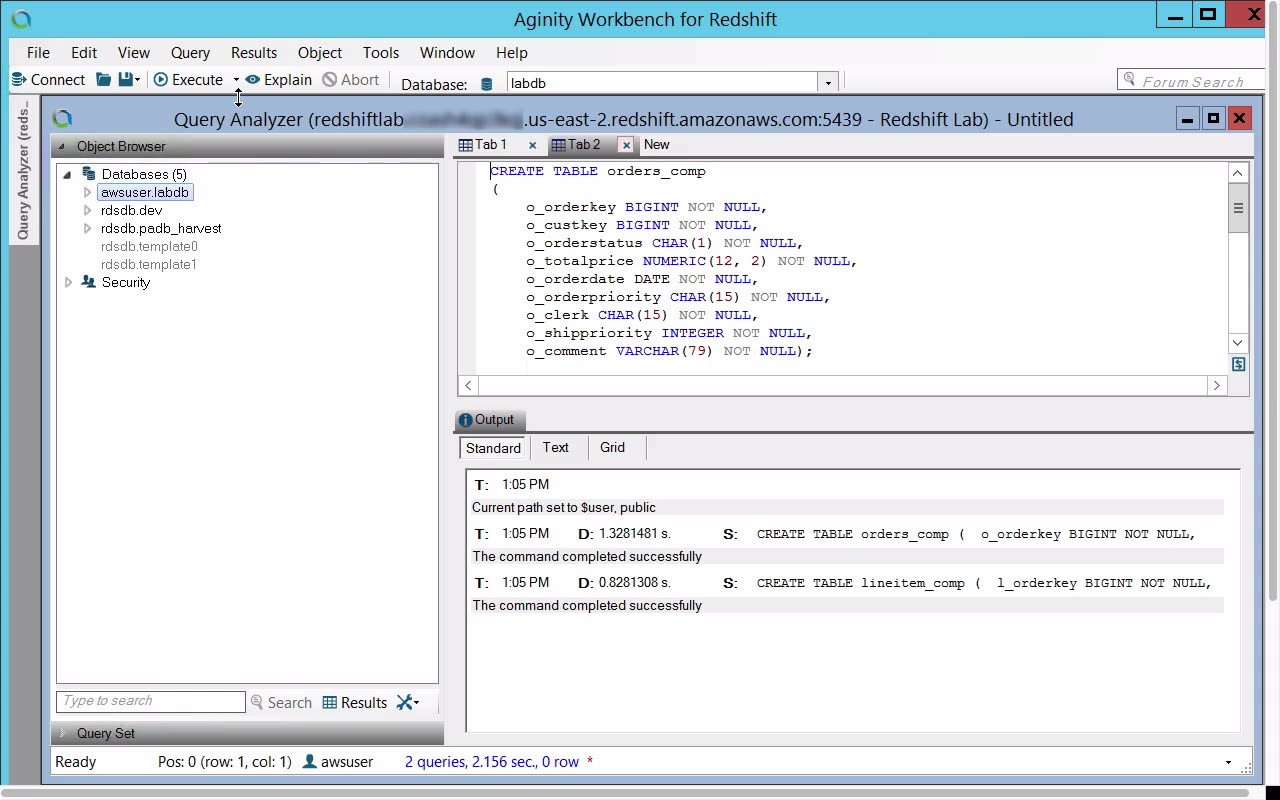Click the New tab button
Image resolution: width=1280 pixels, height=800 pixels.
point(656,145)
